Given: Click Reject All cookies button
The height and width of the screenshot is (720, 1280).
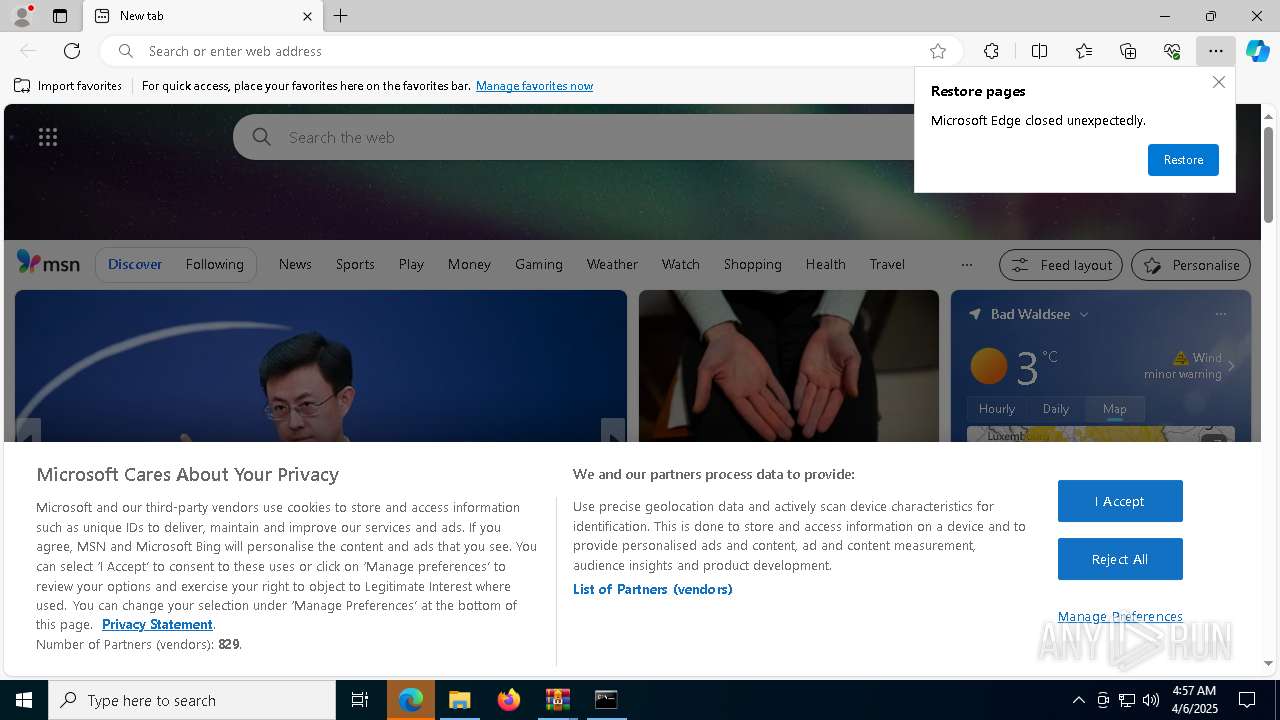Looking at the screenshot, I should 1120,559.
